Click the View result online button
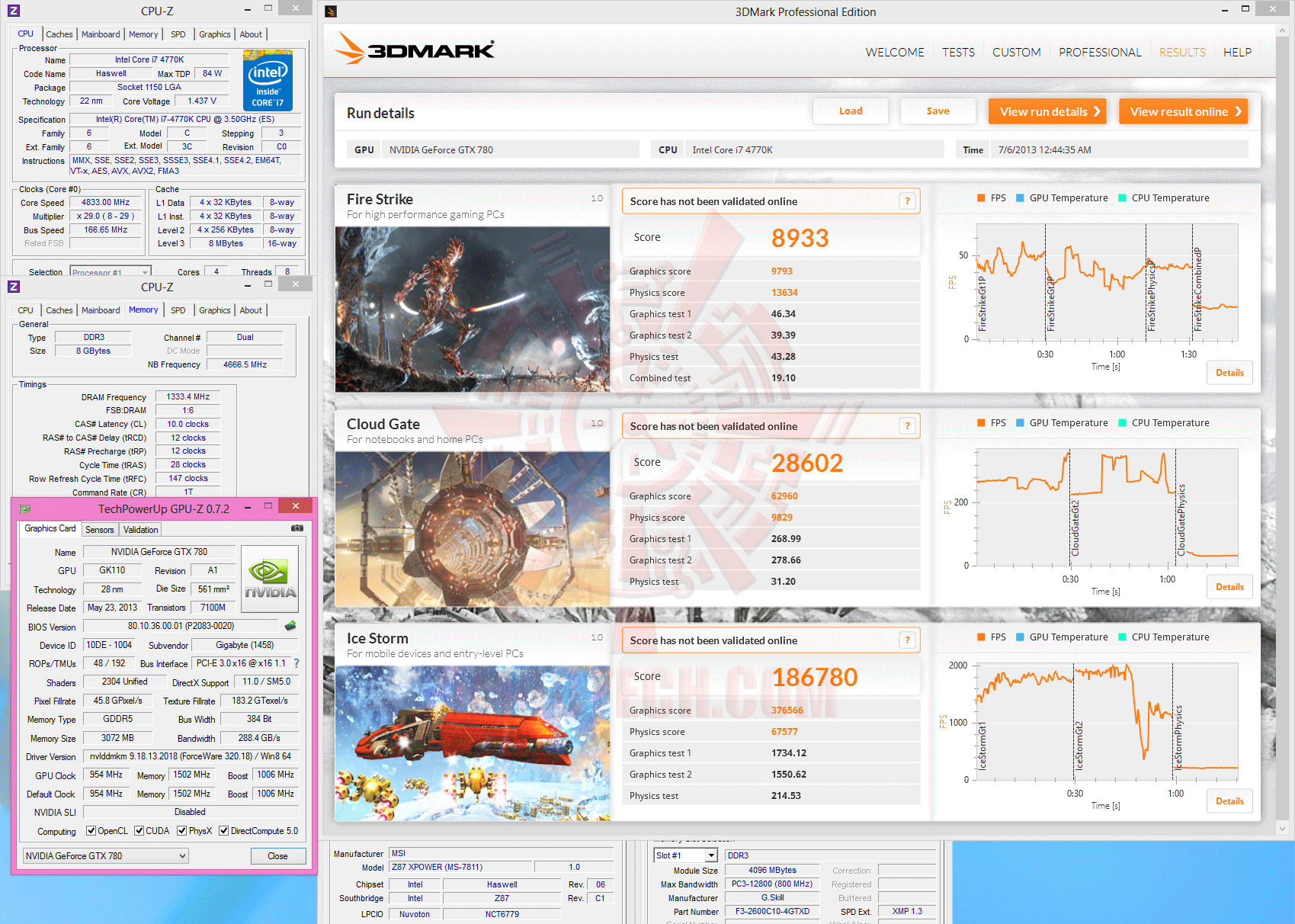1295x924 pixels. (1184, 111)
